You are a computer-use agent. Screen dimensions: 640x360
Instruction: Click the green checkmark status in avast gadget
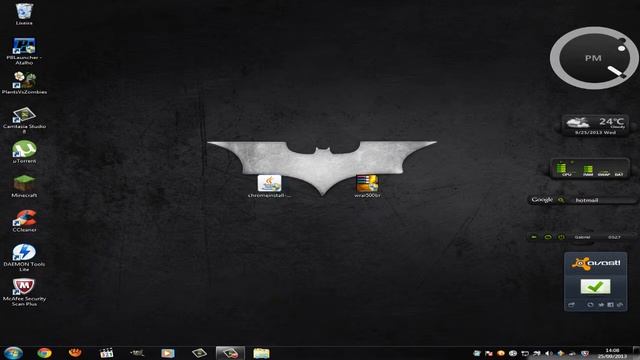point(596,287)
